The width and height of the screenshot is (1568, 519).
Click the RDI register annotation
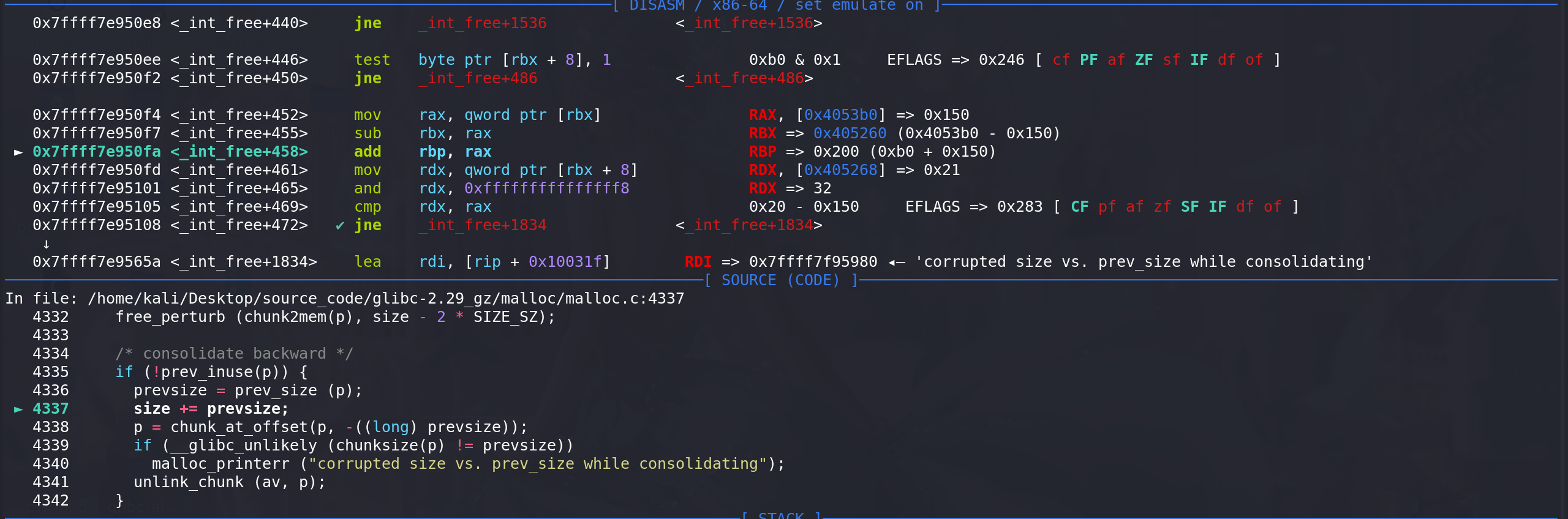click(x=698, y=262)
